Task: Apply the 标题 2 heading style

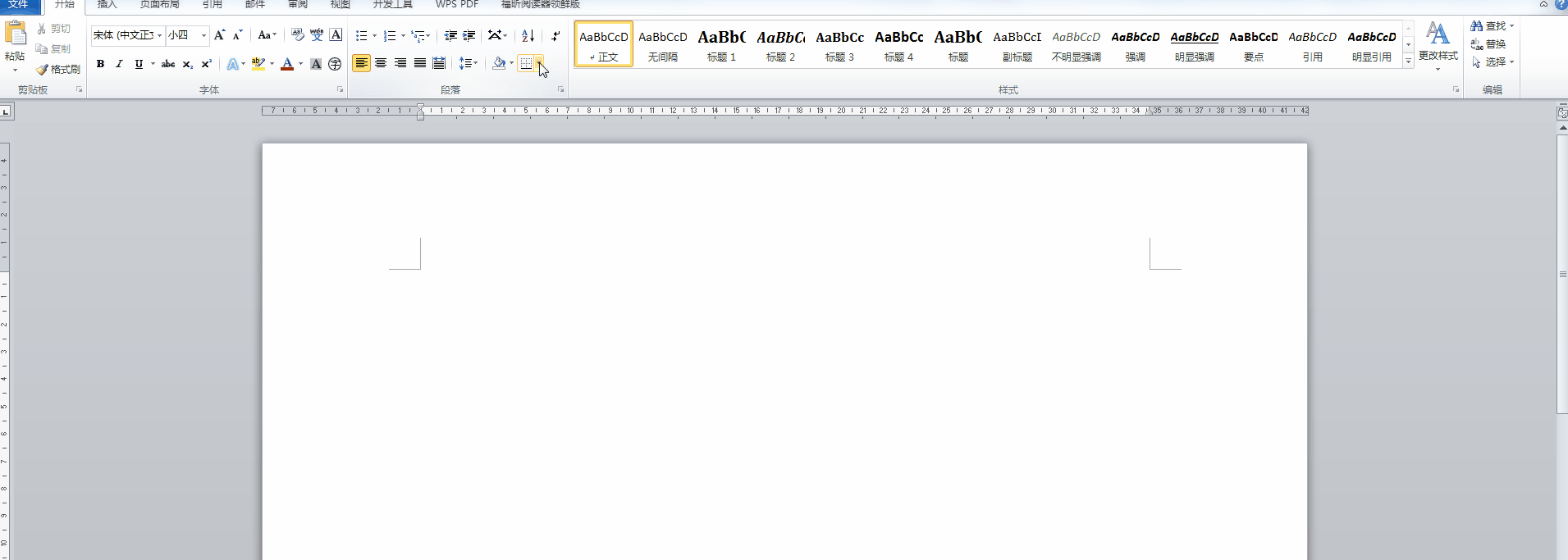Action: point(781,44)
